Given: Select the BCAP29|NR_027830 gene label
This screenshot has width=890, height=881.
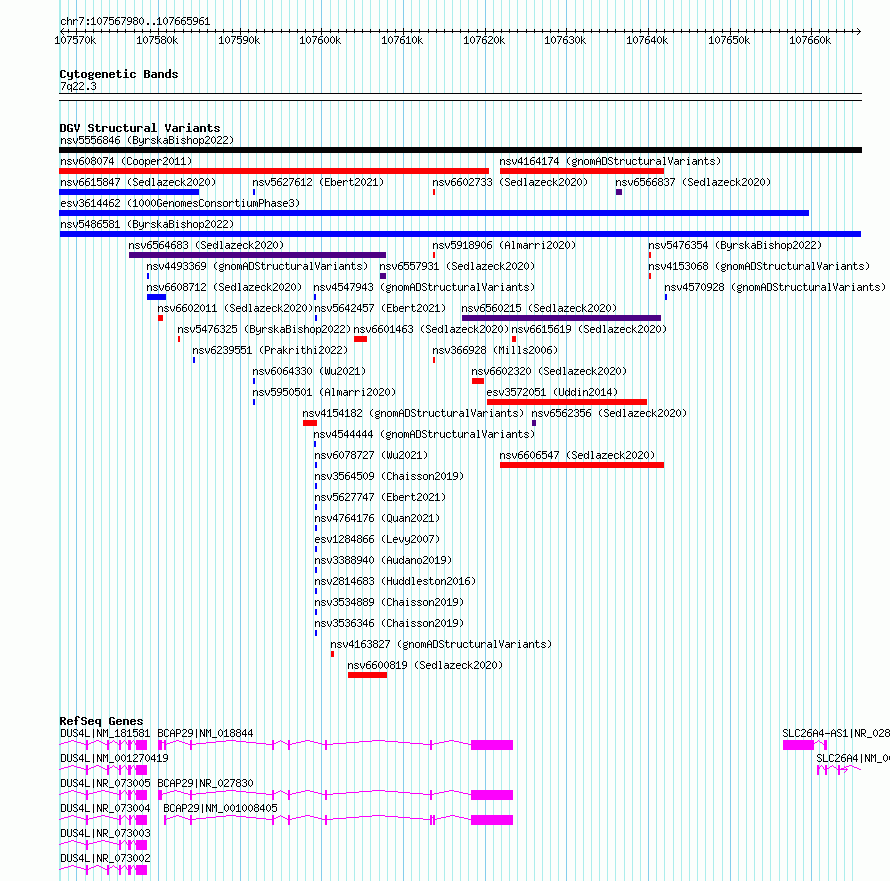Looking at the screenshot, I should (x=205, y=783).
